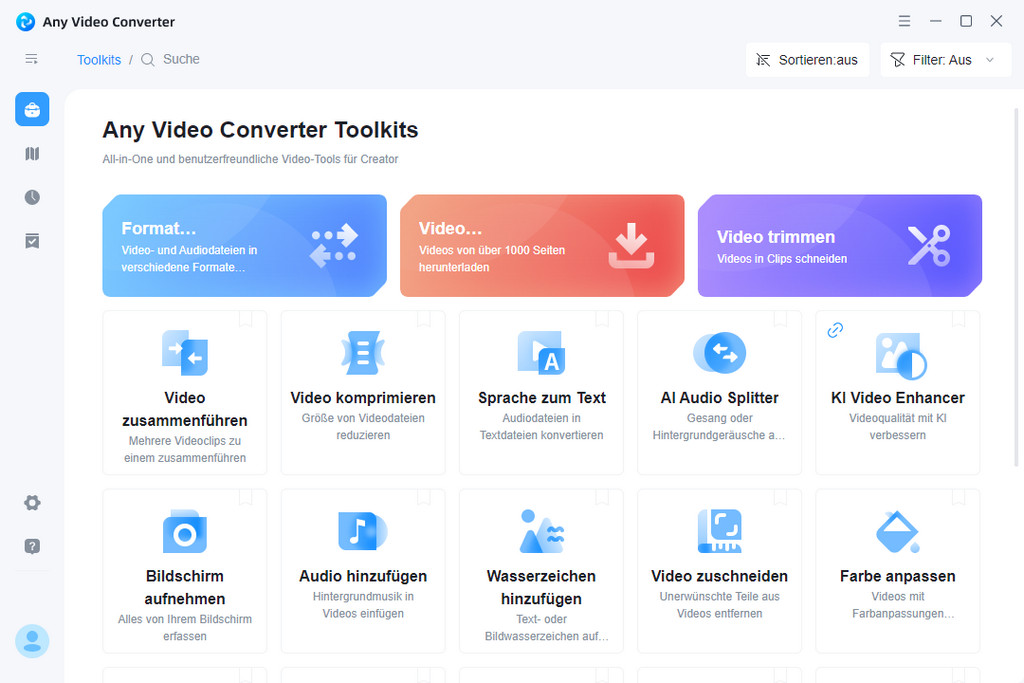The image size is (1024, 683).
Task: Open the Toolkits briefcase sidebar icon
Action: pos(32,109)
